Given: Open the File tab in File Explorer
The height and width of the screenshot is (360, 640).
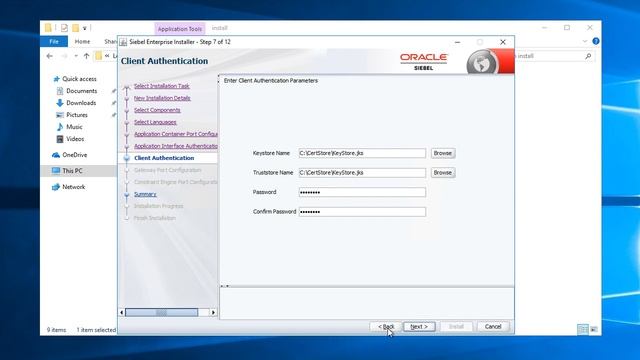Looking at the screenshot, I should click(54, 42).
